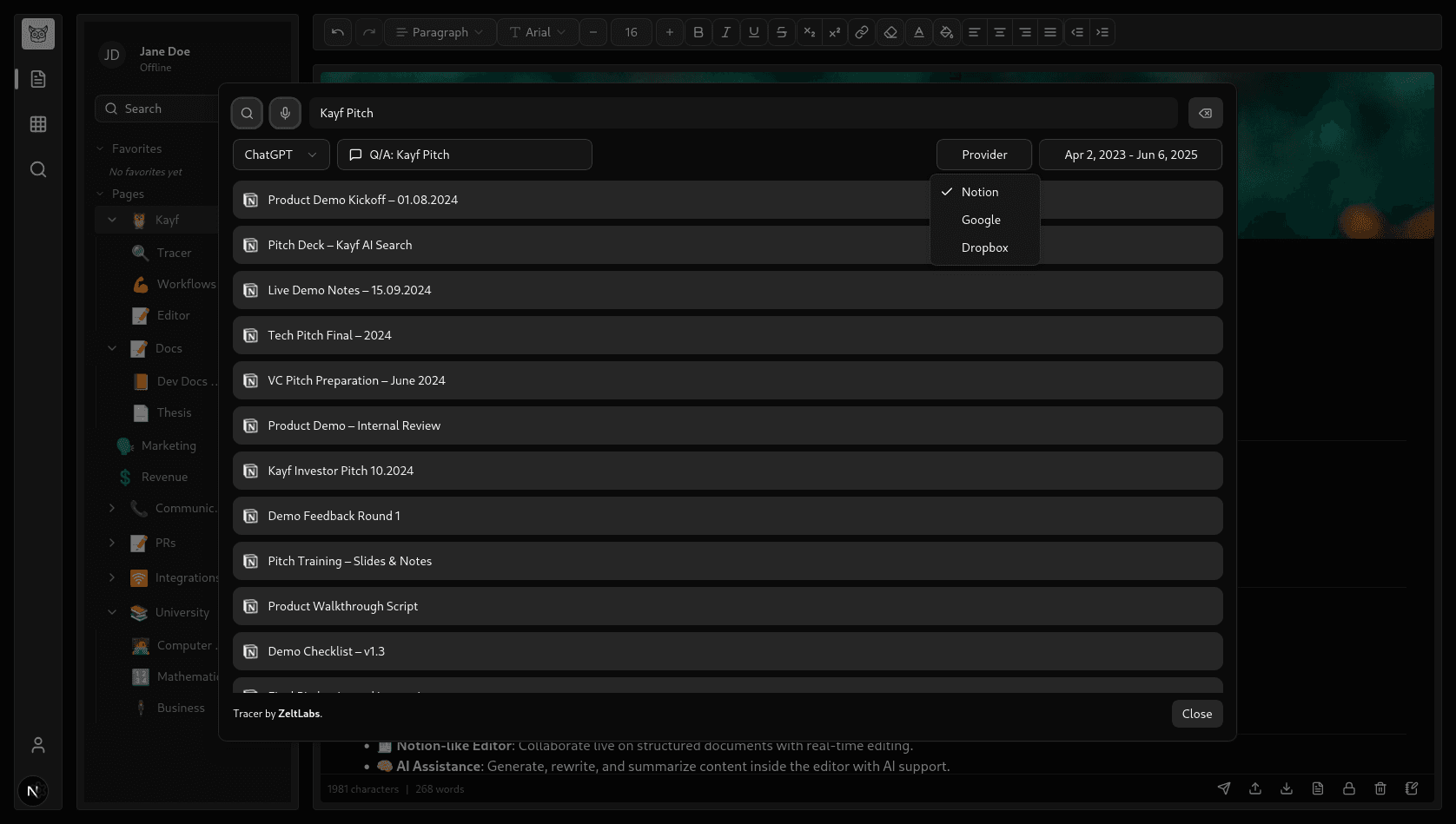This screenshot has width=1456, height=824.
Task: Open result Tech Pitch Final – 2024
Action: tap(728, 335)
